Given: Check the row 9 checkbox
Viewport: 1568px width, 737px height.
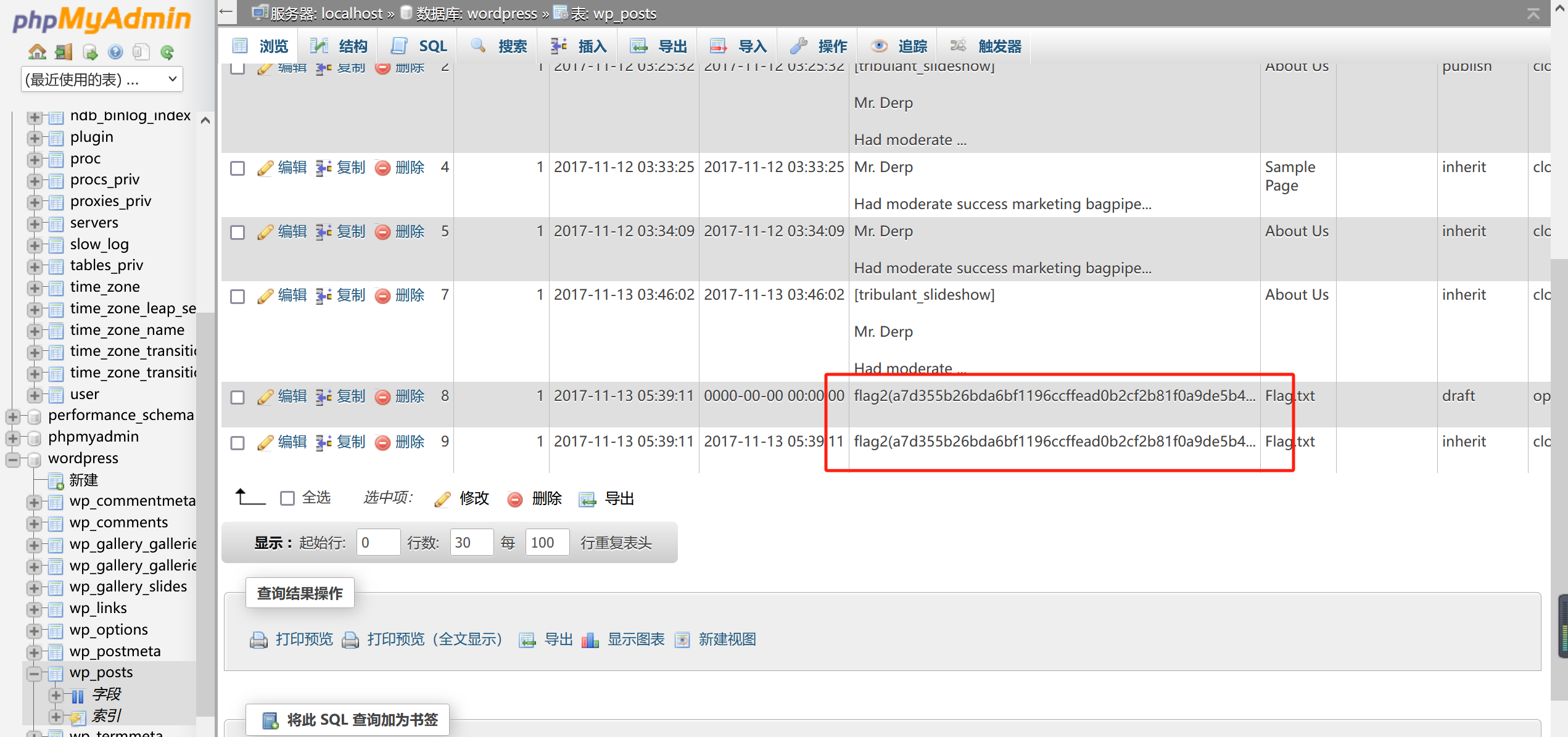Looking at the screenshot, I should point(237,442).
